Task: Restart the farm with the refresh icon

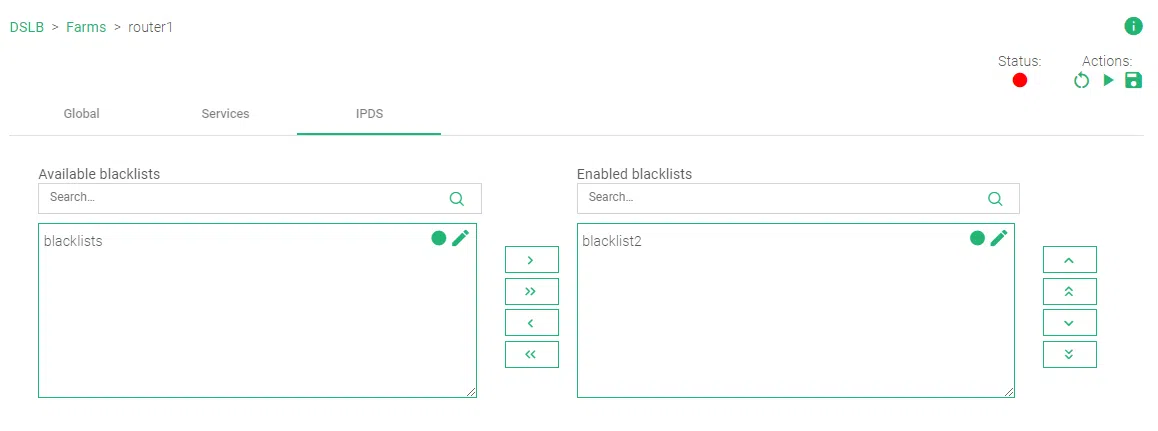Action: pyautogui.click(x=1081, y=80)
